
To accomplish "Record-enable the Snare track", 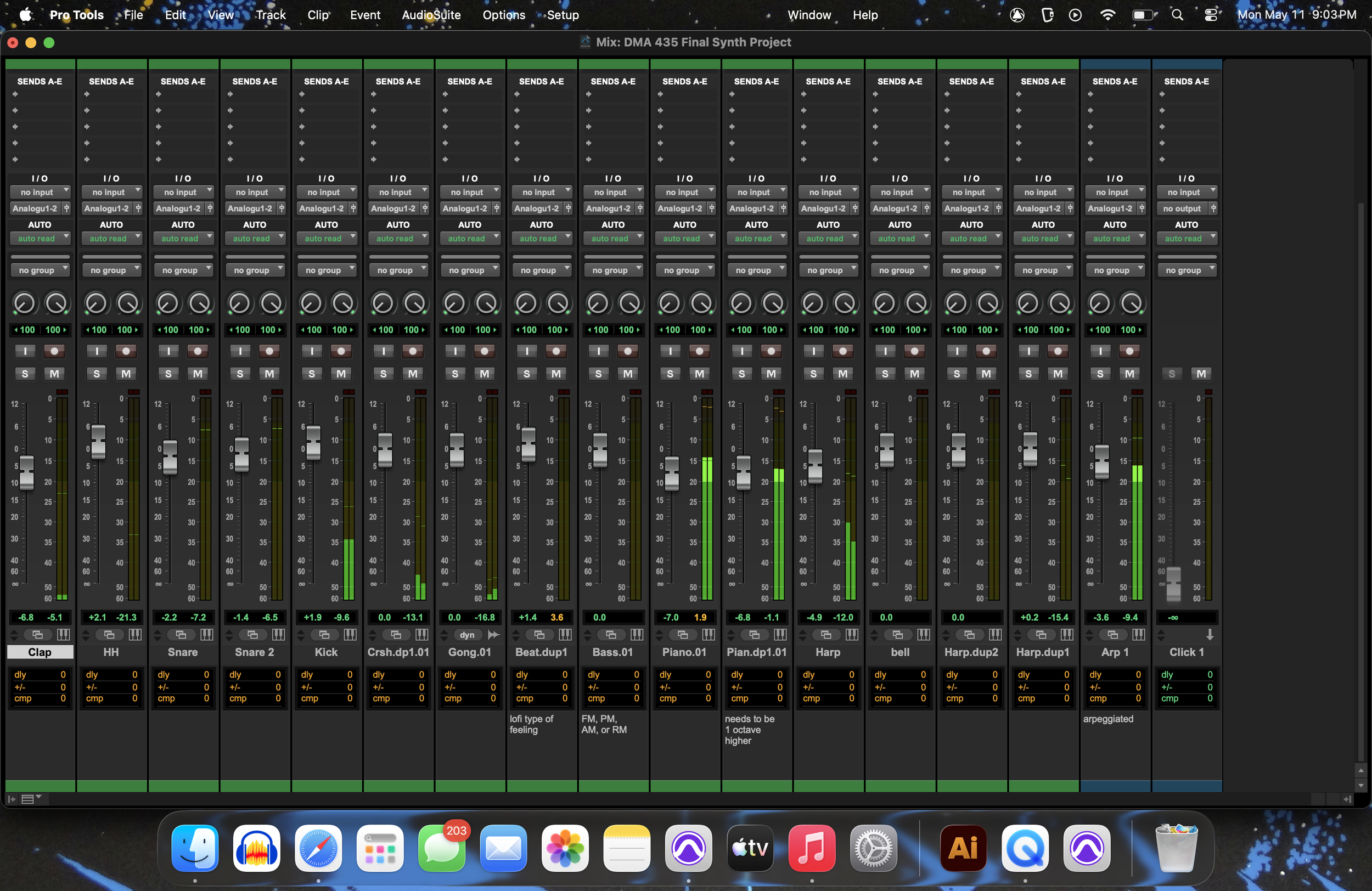I will coord(197,351).
